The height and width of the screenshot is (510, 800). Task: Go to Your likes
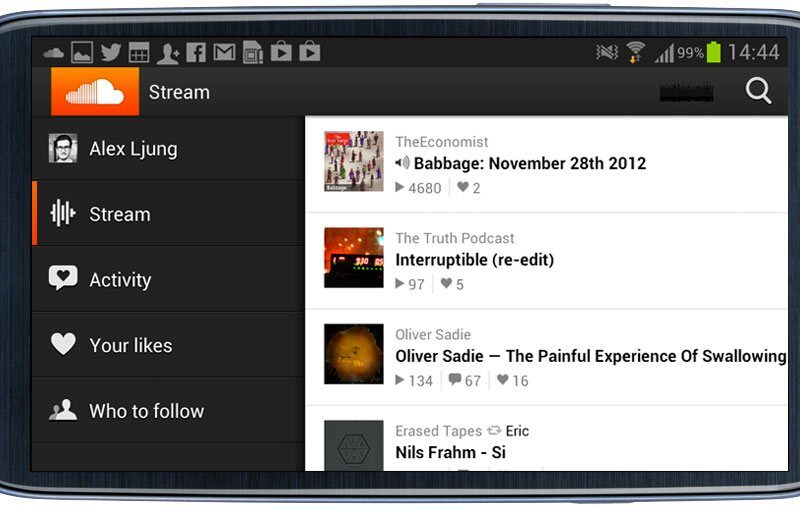click(x=168, y=345)
